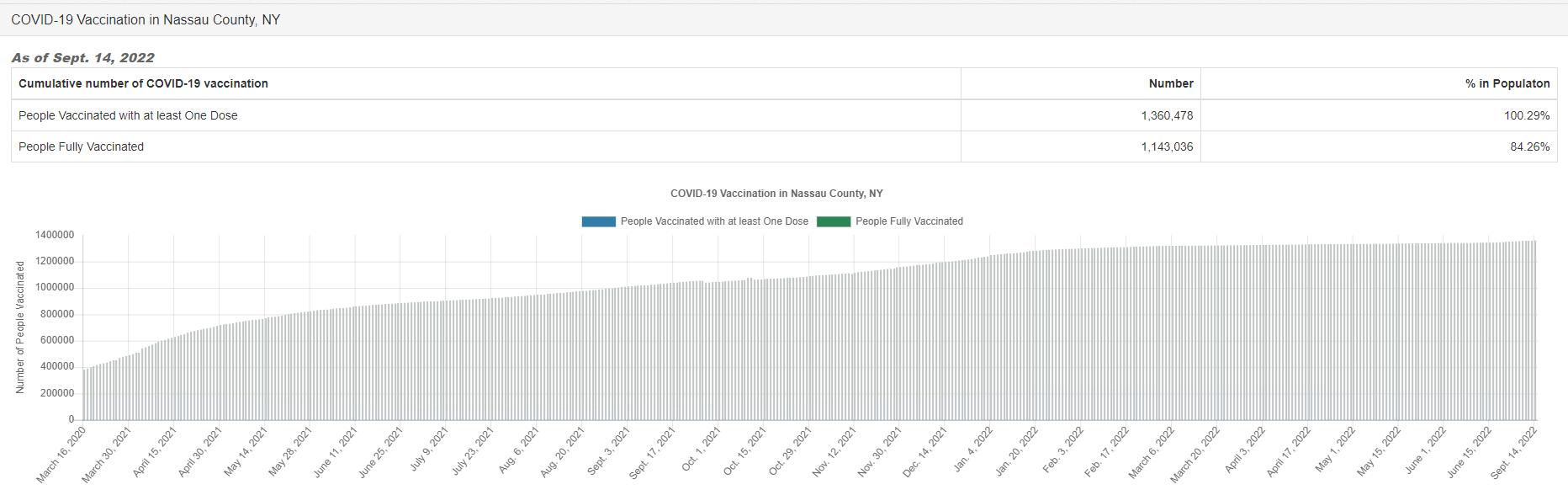Click the chart title above the legend

tap(776, 194)
